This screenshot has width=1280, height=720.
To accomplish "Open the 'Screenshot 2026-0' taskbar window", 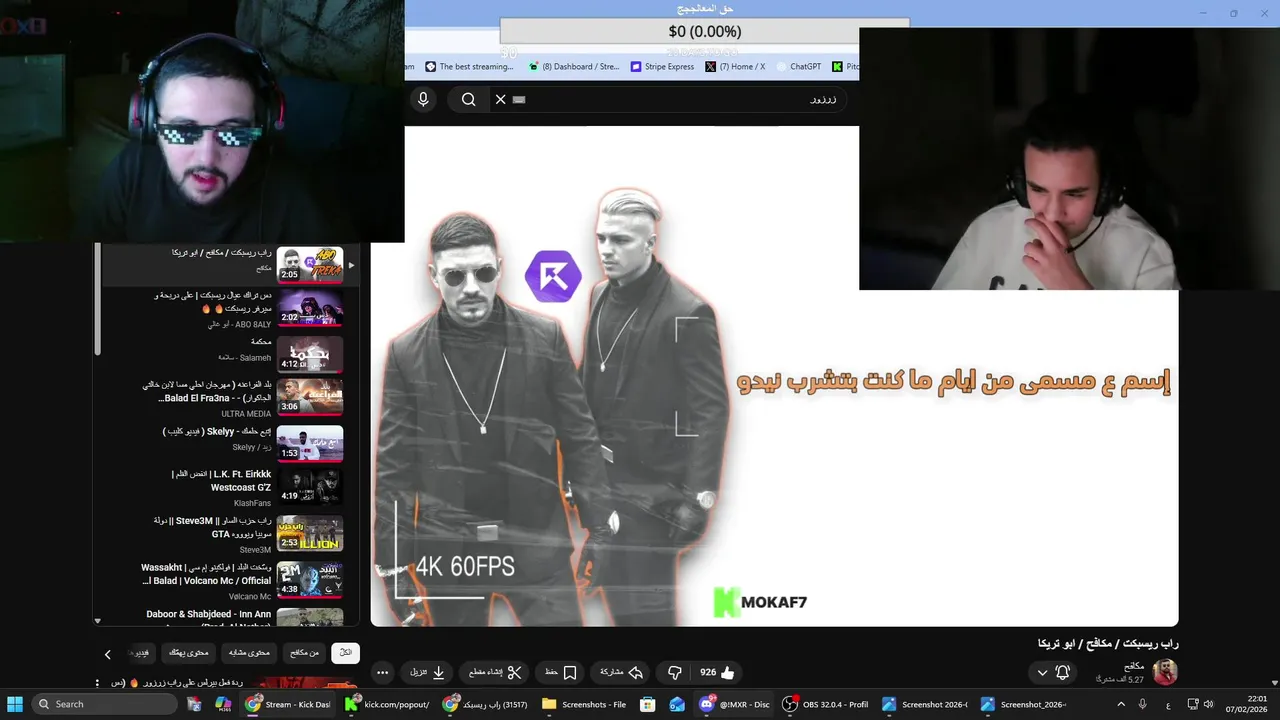I will tap(925, 704).
